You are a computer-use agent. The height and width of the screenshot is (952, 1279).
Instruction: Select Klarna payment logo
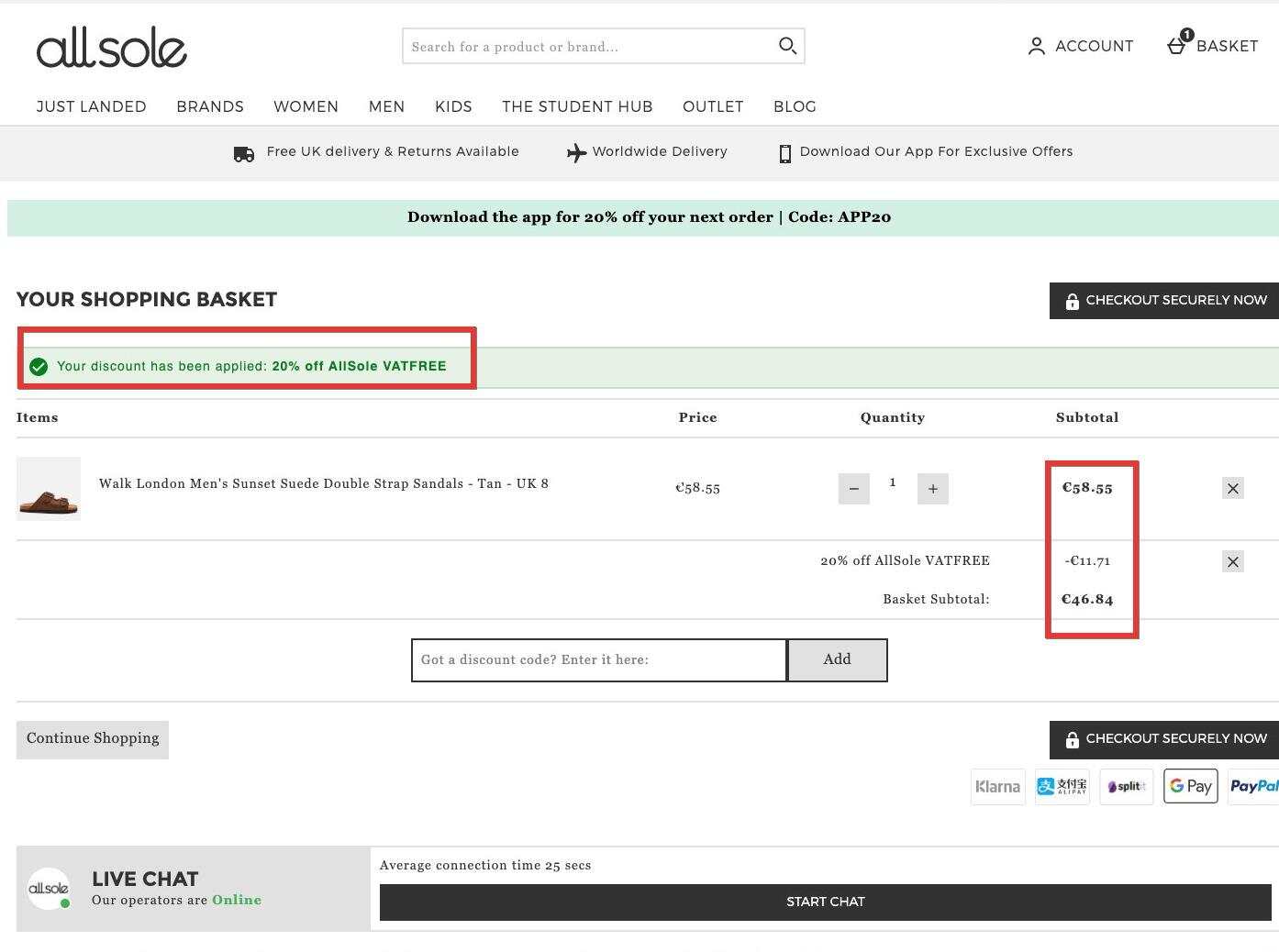pos(998,787)
